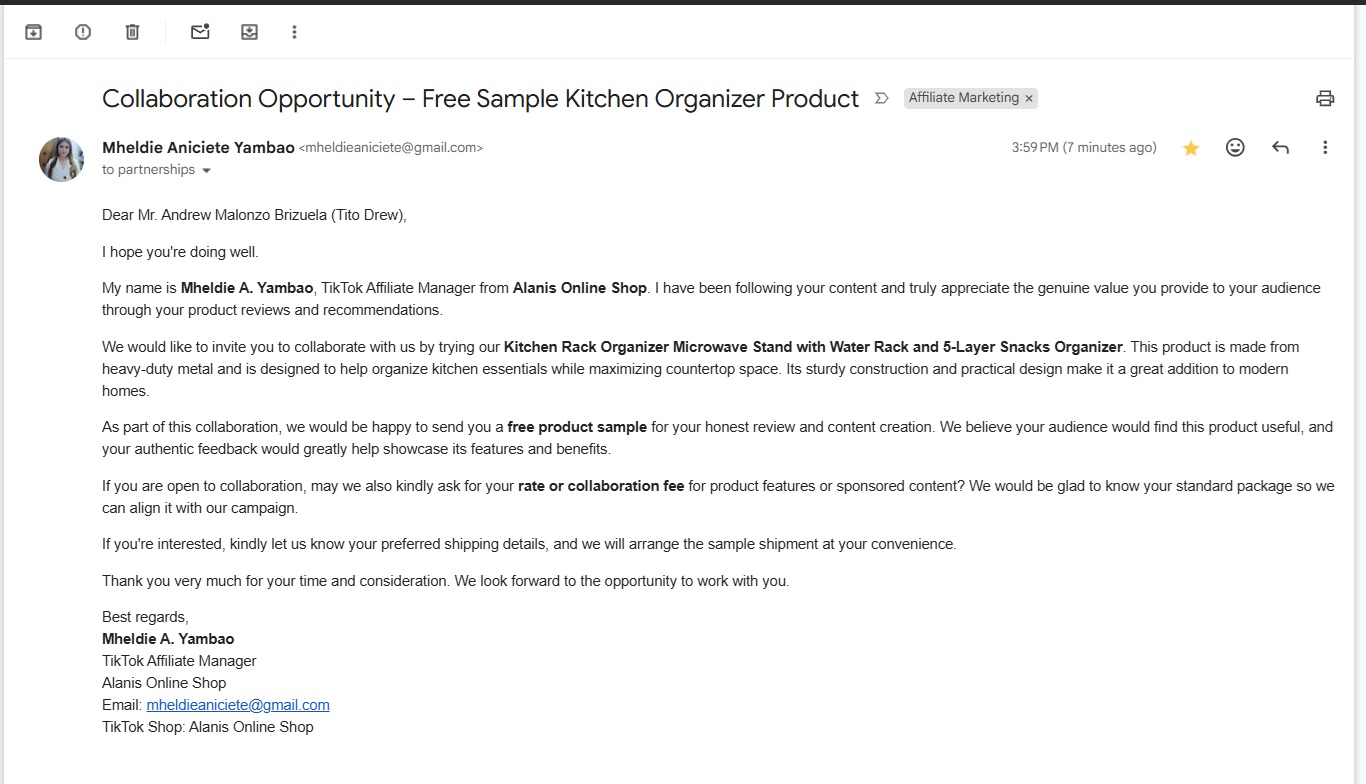Toggle the yellow star on this message
Viewport: 1366px width, 784px height.
click(1191, 148)
